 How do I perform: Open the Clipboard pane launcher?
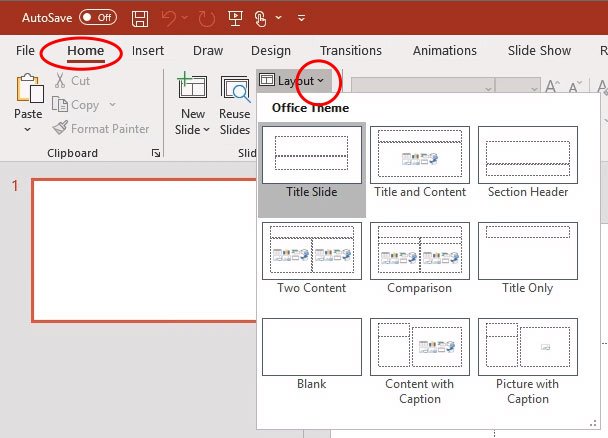click(x=155, y=153)
